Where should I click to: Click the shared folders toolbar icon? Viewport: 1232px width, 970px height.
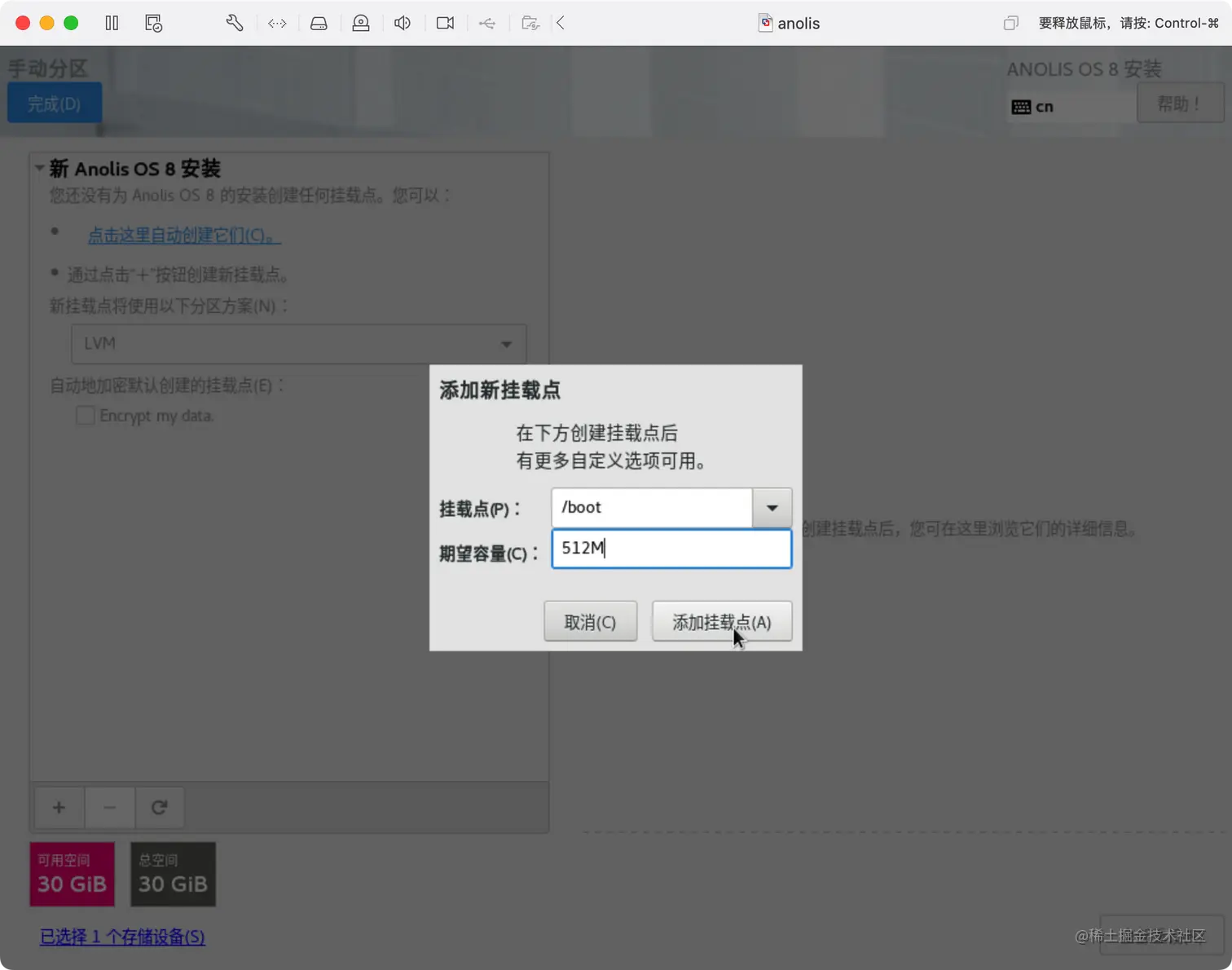(x=530, y=23)
